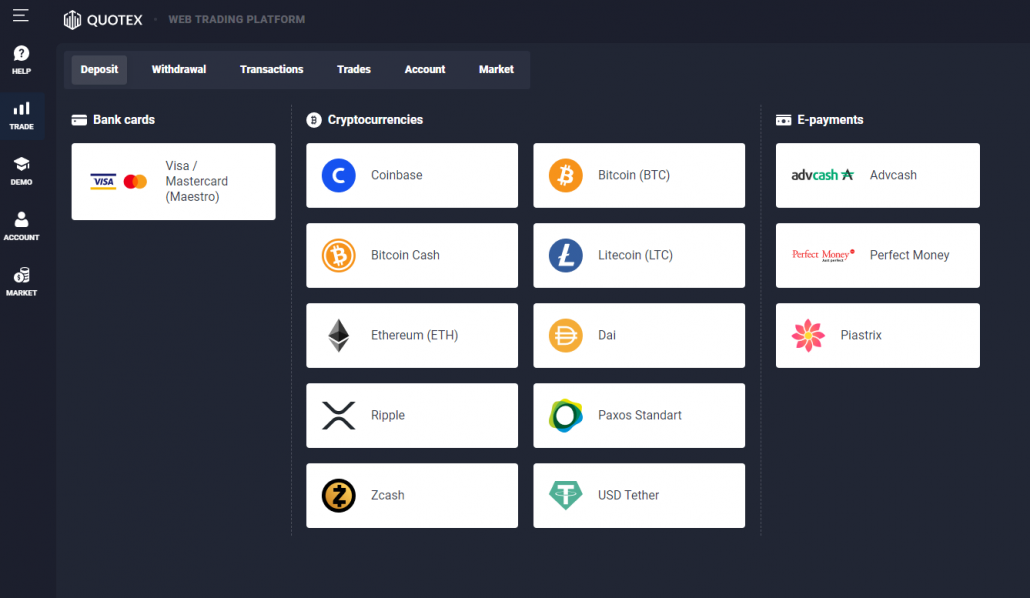Click the Bank cards section icon
Viewport: 1030px width, 598px height.
(x=79, y=120)
